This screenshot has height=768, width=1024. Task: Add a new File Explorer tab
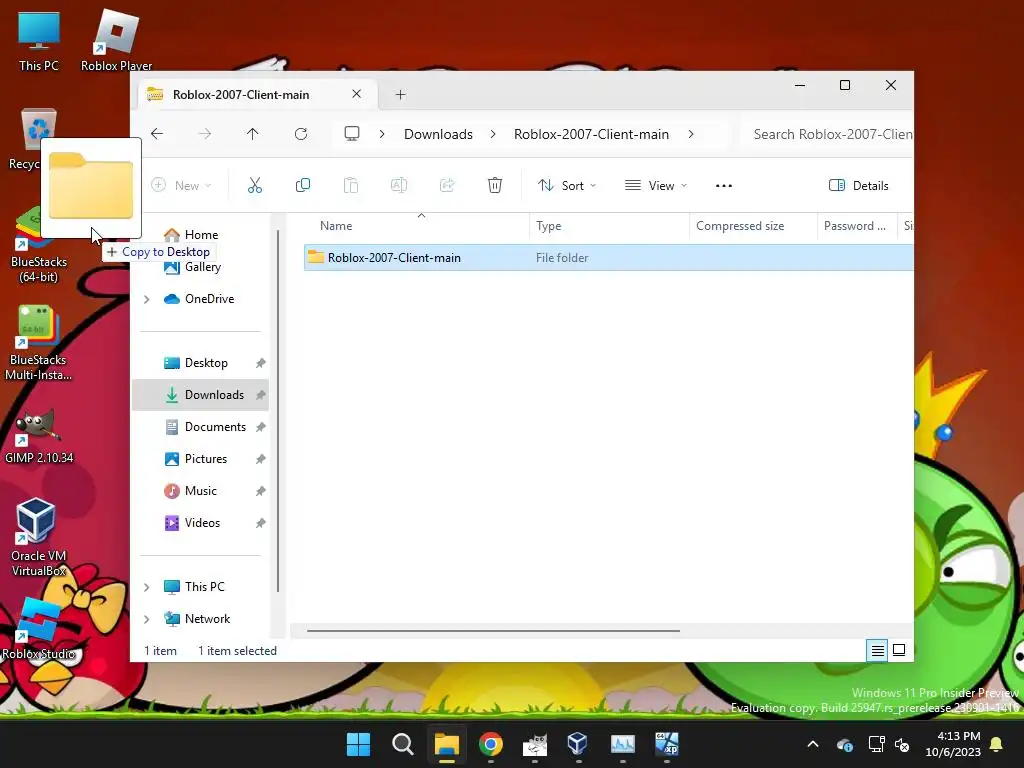click(400, 95)
